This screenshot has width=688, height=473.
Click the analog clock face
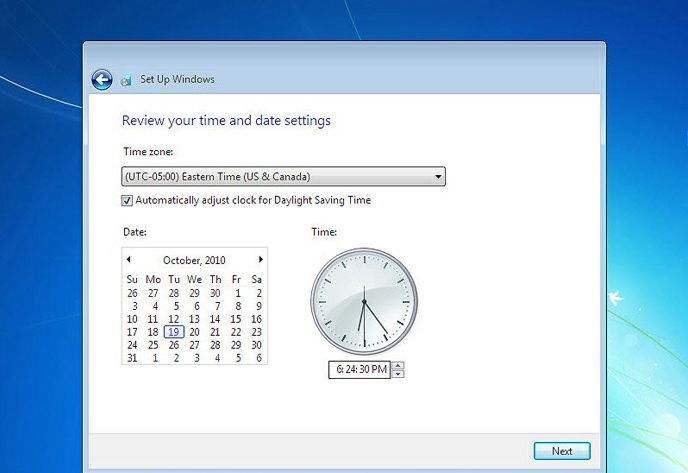364,301
